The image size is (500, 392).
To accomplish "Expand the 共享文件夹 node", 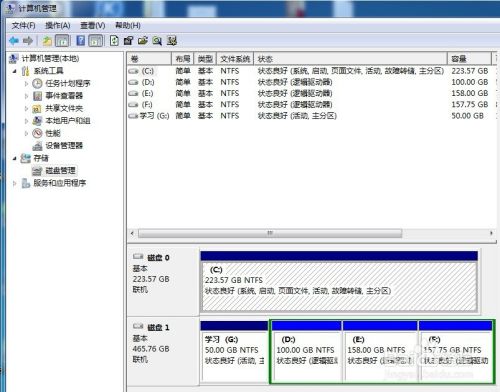I will pyautogui.click(x=26, y=109).
